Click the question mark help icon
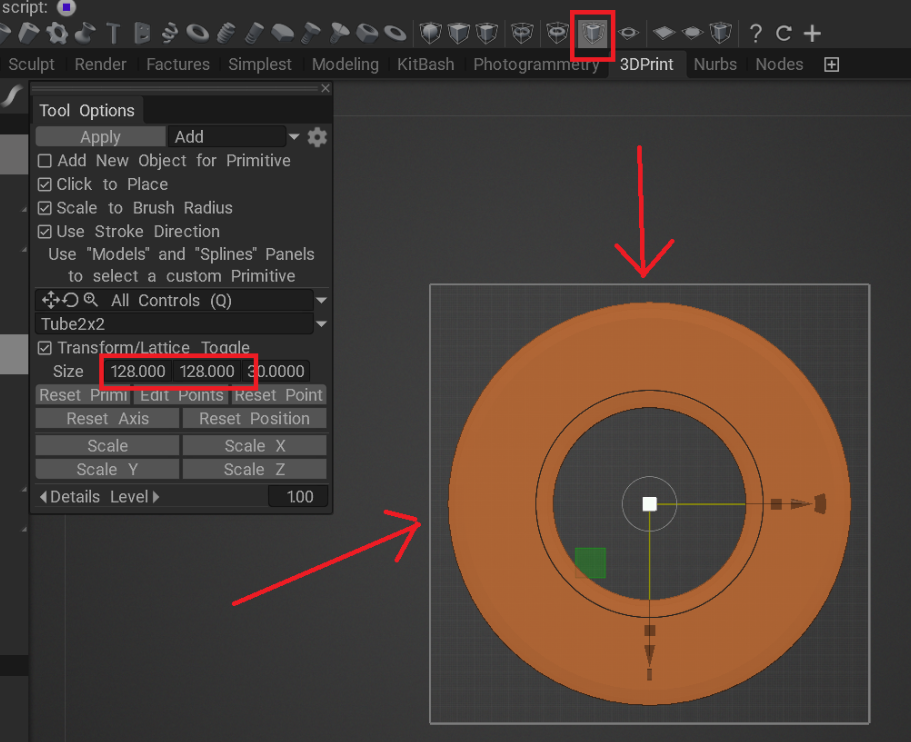911x742 pixels. click(756, 34)
